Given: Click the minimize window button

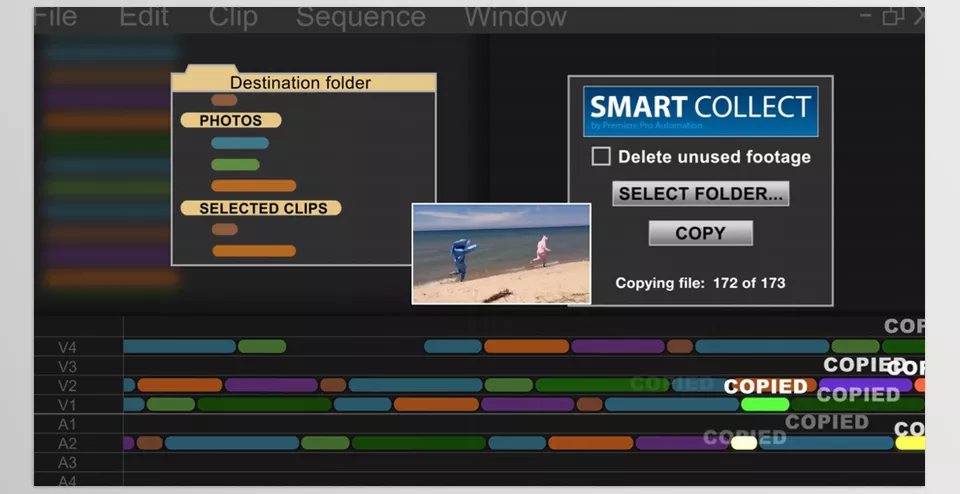Looking at the screenshot, I should tap(865, 15).
